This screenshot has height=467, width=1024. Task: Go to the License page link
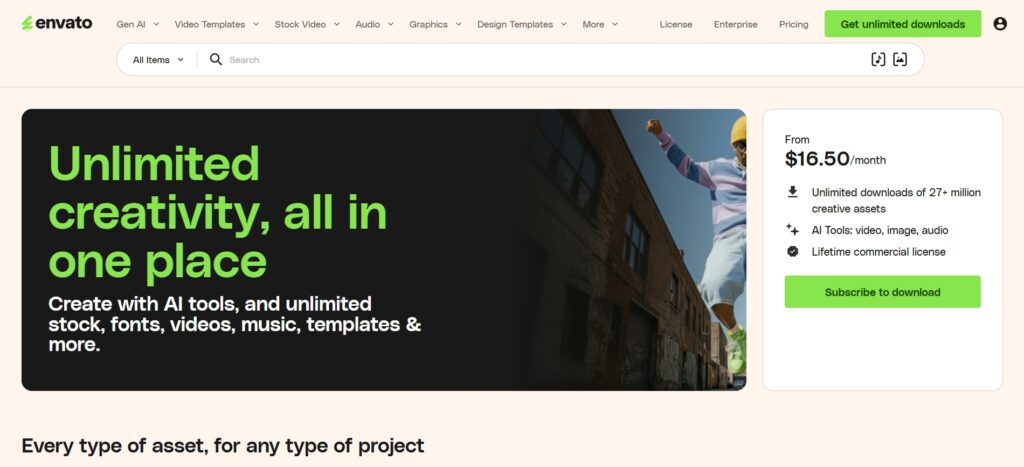tap(676, 24)
